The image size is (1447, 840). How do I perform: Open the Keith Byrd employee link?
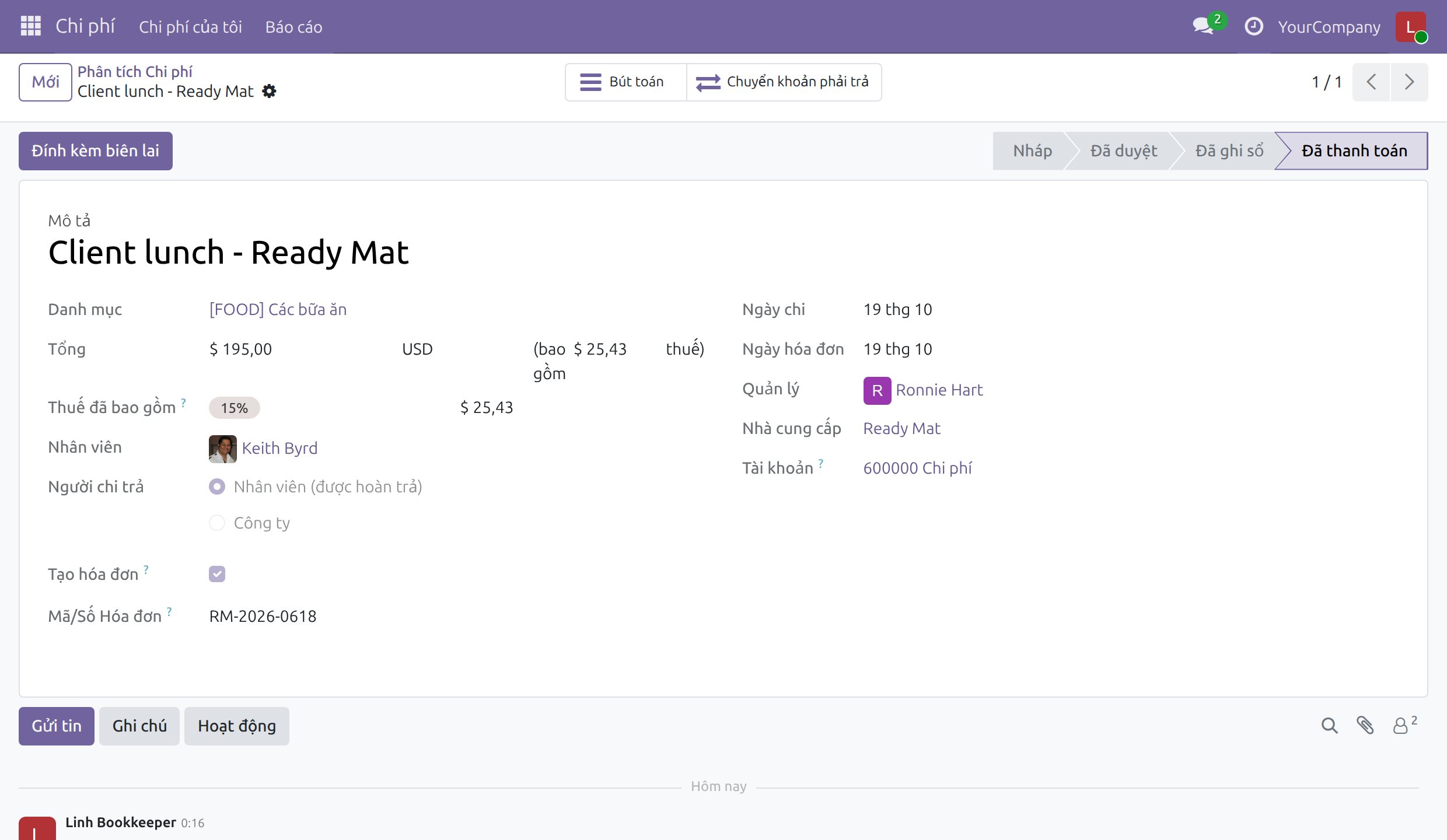(x=279, y=448)
